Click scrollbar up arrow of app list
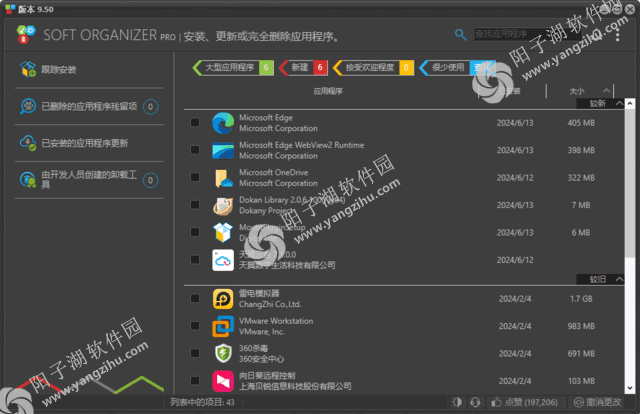The image size is (640, 414). (630, 104)
